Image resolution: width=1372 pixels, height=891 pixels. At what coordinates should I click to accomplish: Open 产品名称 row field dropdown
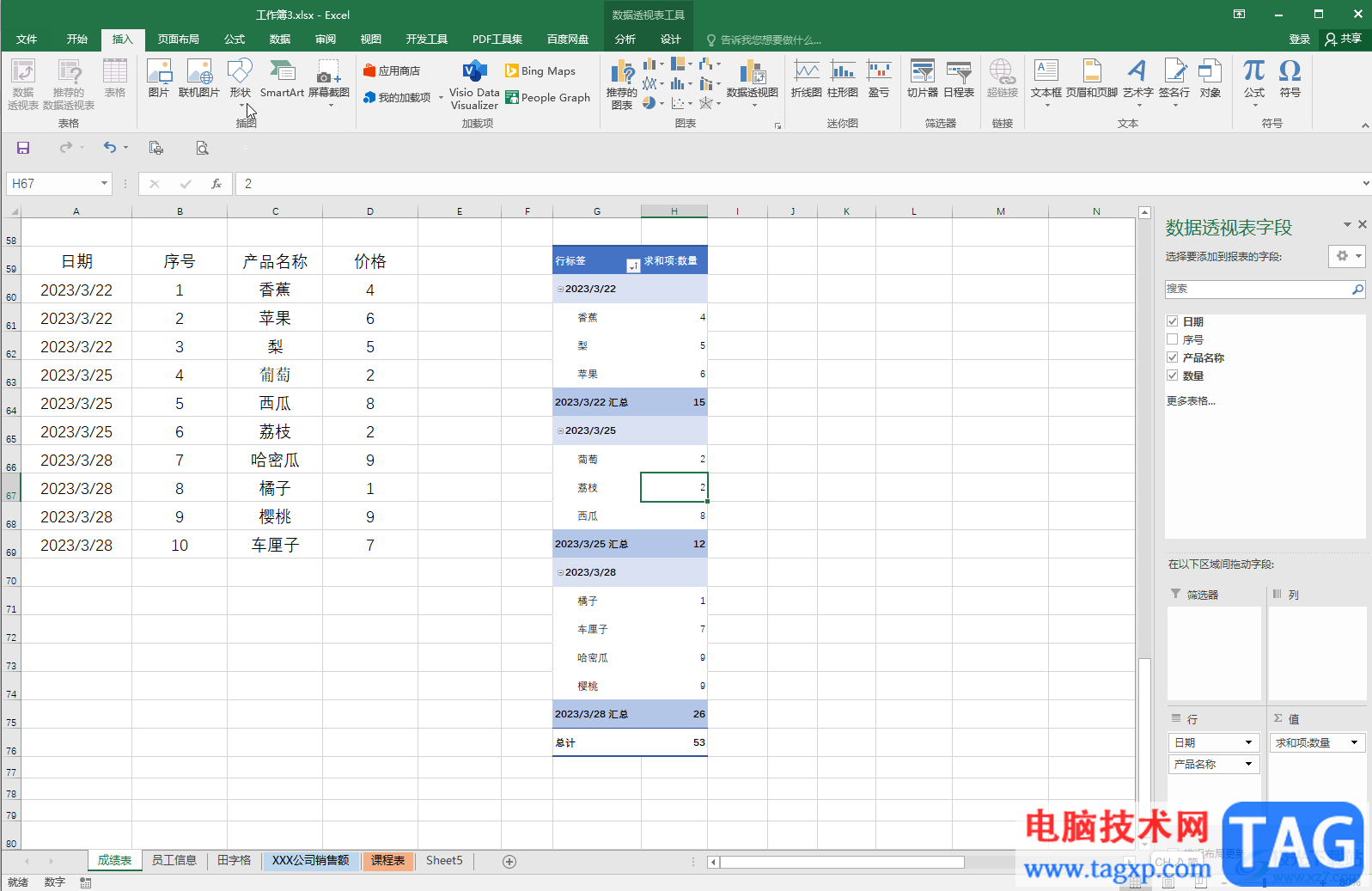click(1248, 764)
